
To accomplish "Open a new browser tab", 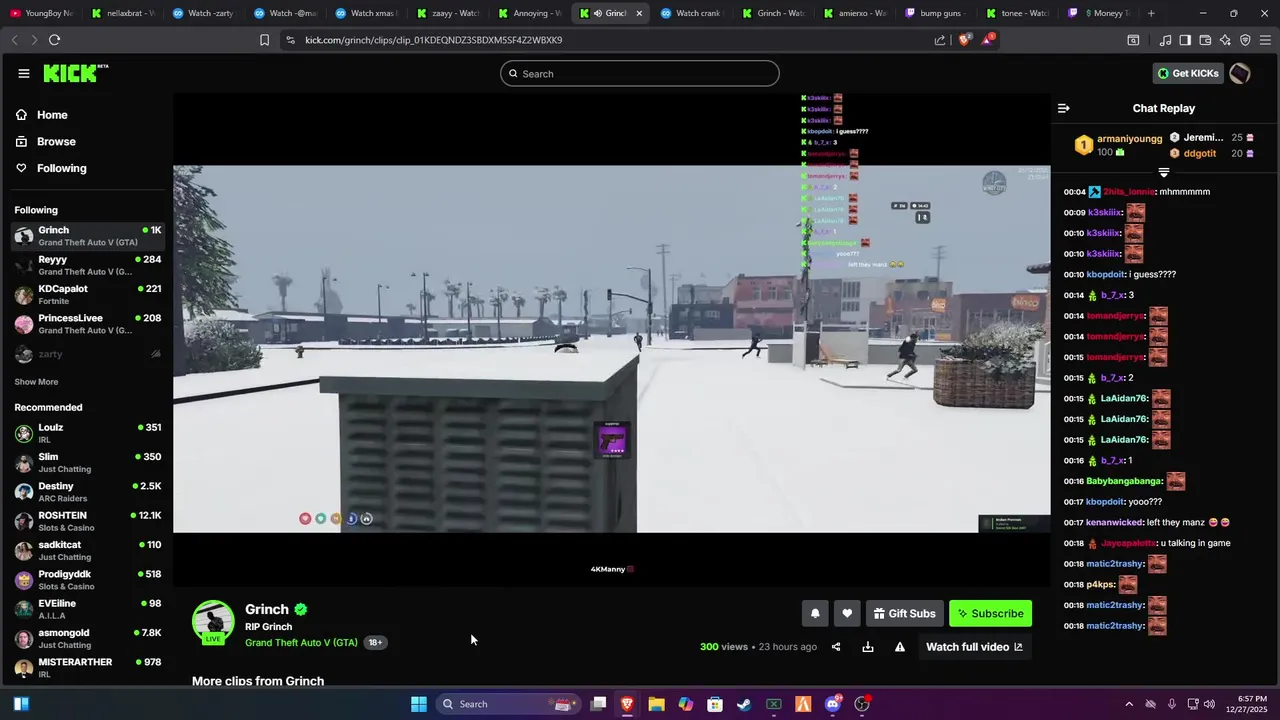I will (1151, 13).
